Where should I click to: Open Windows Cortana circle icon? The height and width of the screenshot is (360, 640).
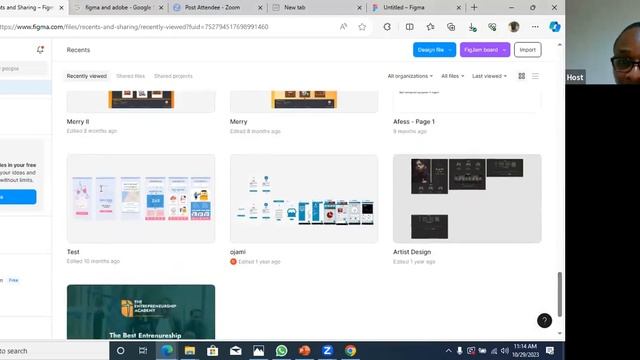coord(120,351)
